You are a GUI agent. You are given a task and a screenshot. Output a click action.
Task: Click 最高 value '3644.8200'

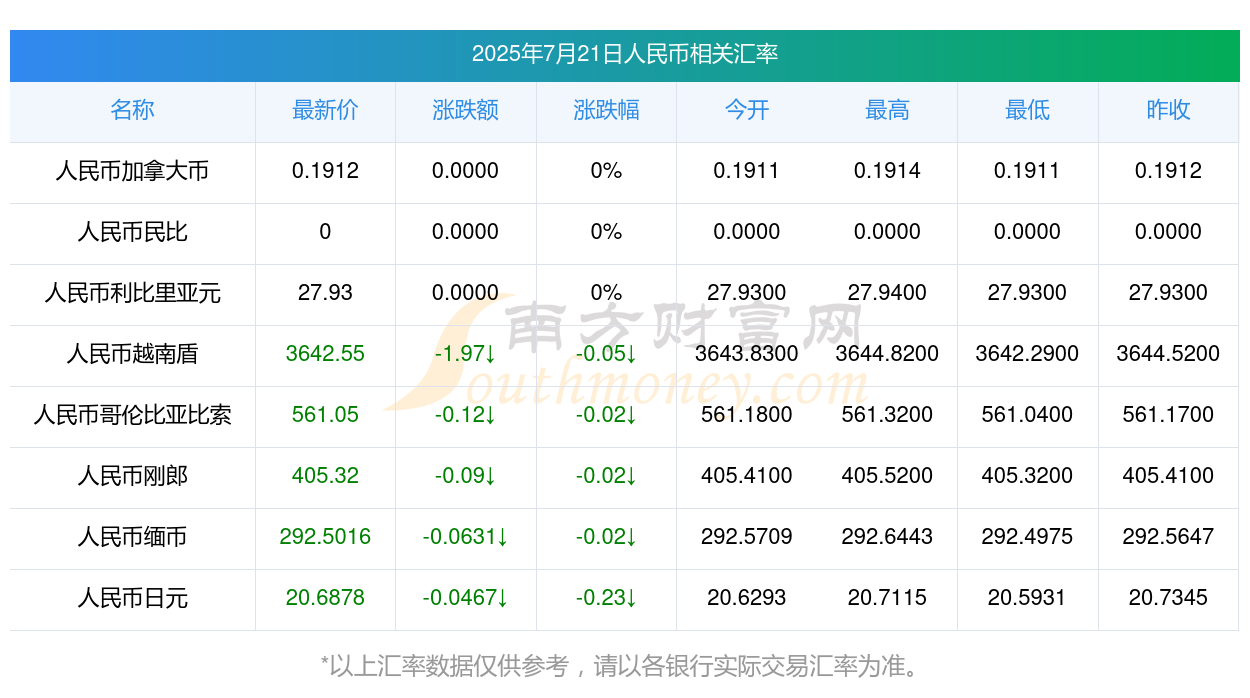[x=887, y=354]
